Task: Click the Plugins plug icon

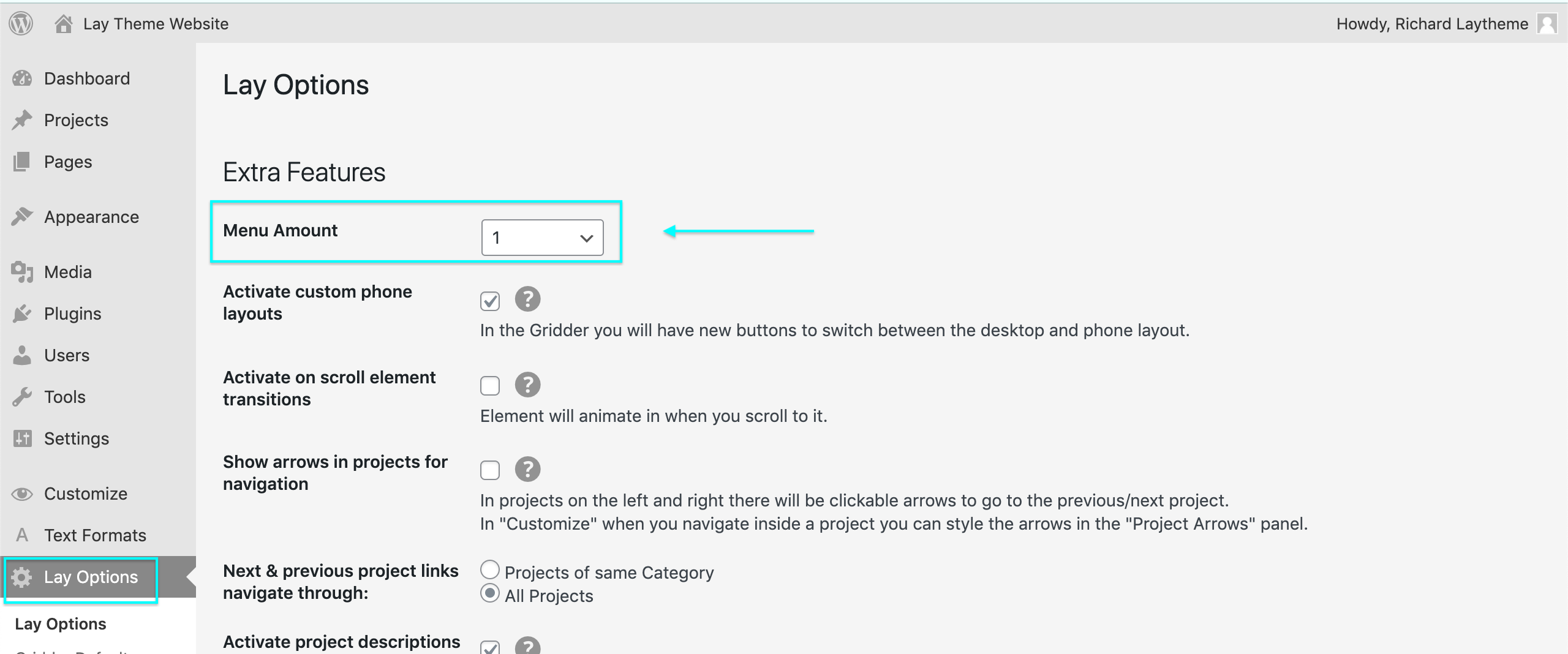Action: pyautogui.click(x=22, y=314)
